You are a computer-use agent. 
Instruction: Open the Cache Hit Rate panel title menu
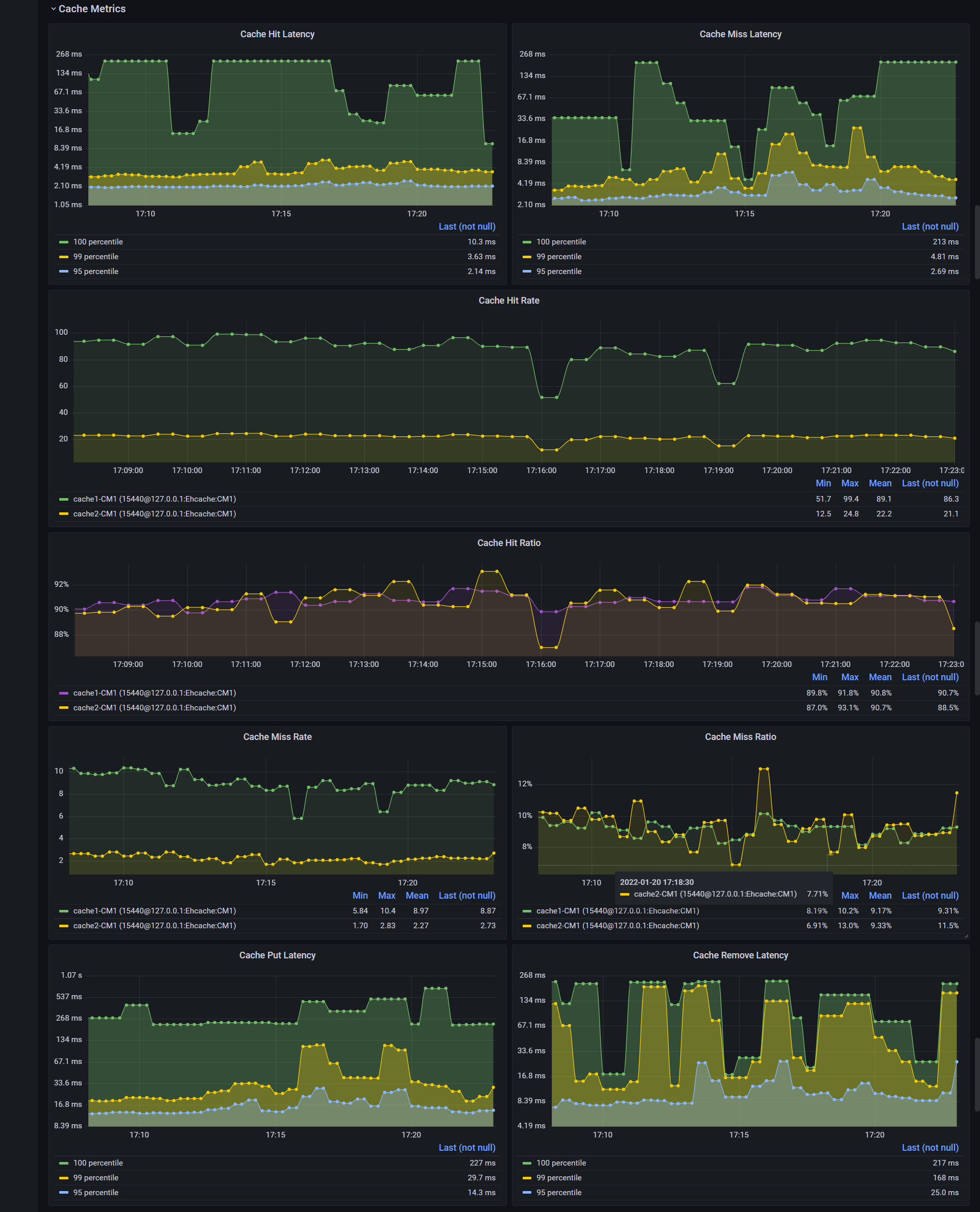coord(508,301)
